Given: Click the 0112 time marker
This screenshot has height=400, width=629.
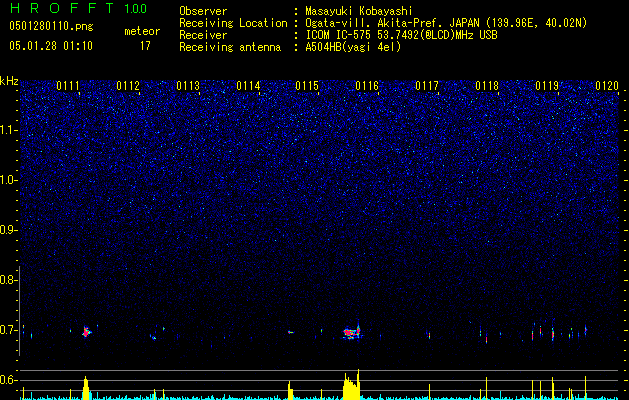Looking at the screenshot, I should coord(128,86).
